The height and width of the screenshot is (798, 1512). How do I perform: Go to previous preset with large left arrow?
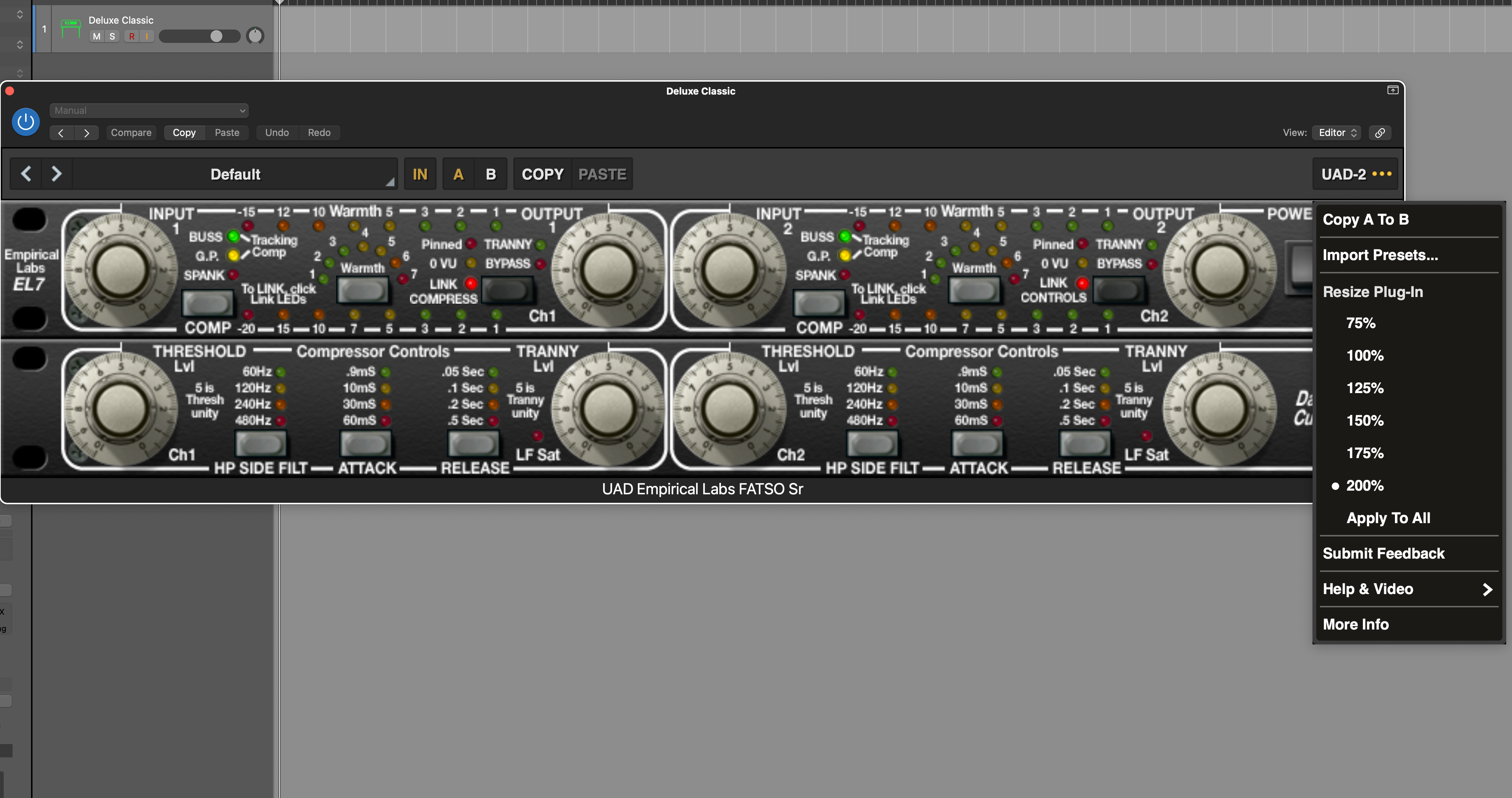click(x=26, y=174)
